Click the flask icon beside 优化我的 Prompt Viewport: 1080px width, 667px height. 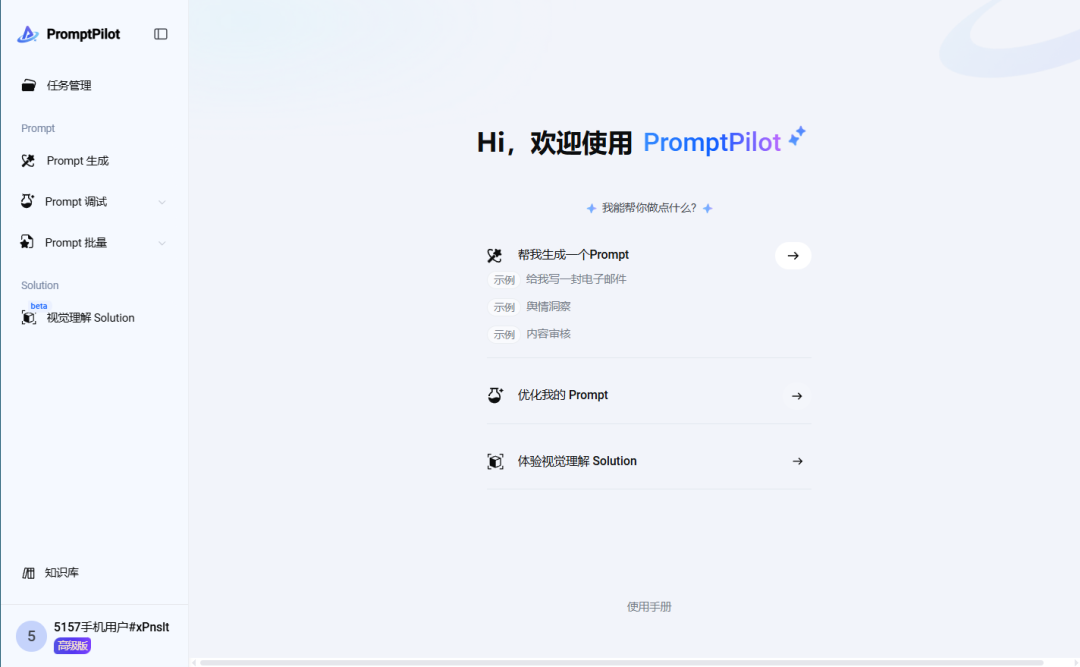tap(495, 395)
